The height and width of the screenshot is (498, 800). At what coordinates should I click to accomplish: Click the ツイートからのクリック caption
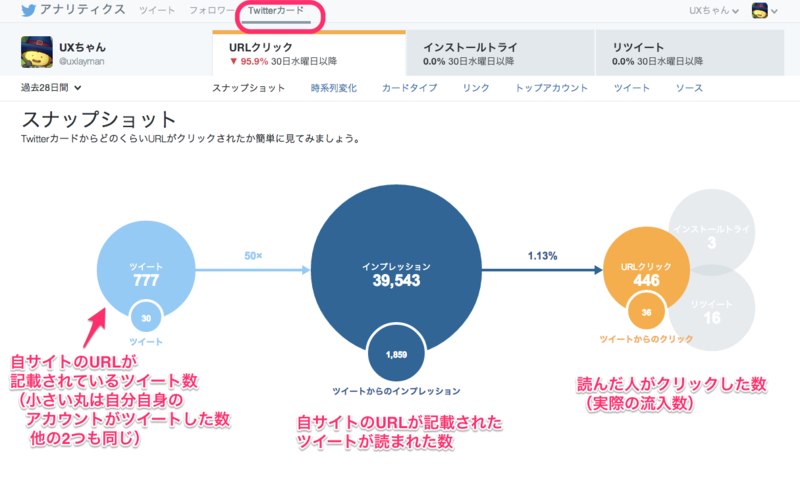646,339
